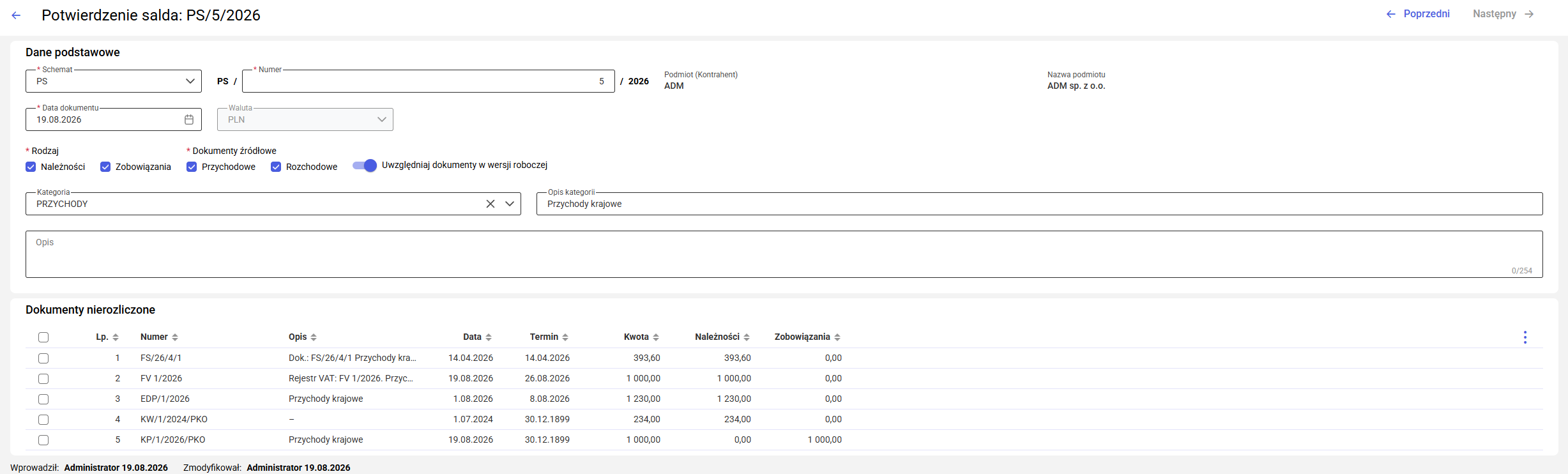1568x474 pixels.
Task: Sort table by Opis column arrows
Action: [314, 337]
